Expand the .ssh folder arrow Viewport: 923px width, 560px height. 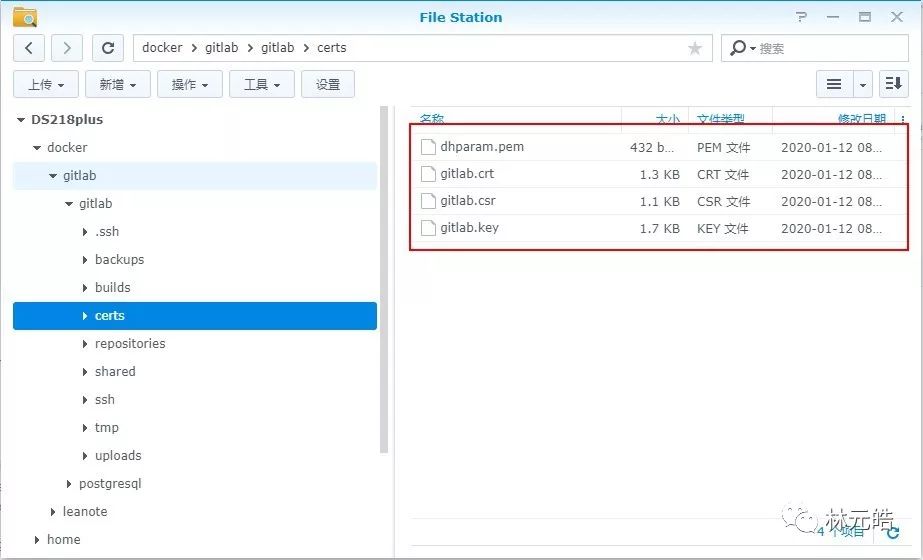[85, 232]
